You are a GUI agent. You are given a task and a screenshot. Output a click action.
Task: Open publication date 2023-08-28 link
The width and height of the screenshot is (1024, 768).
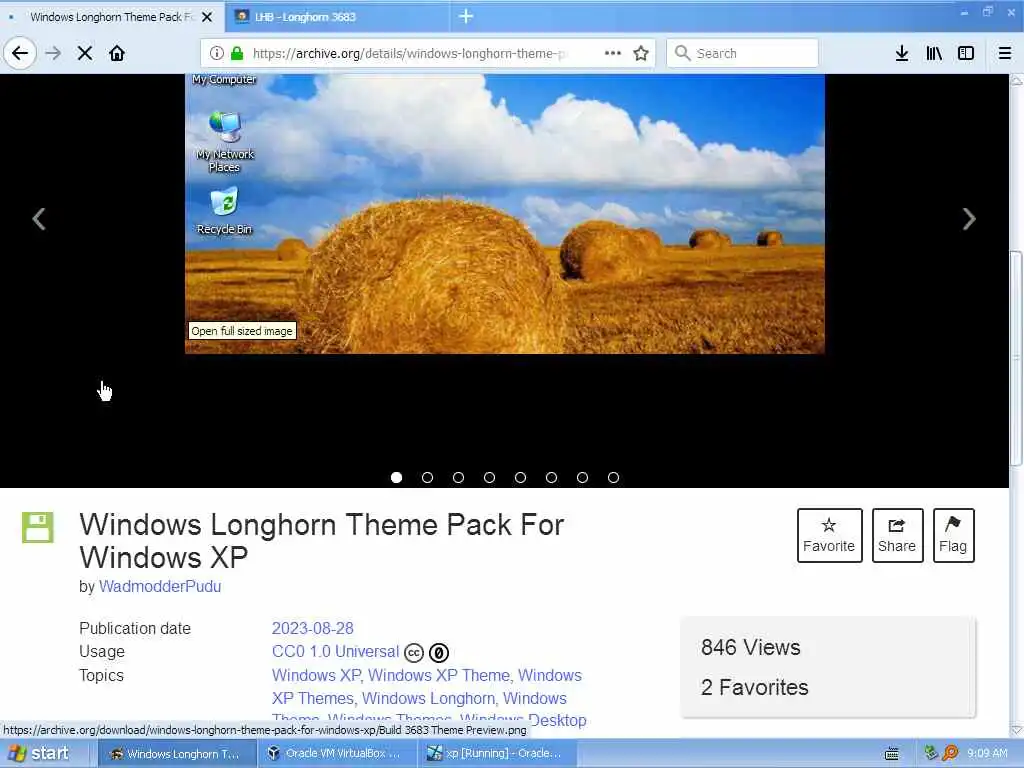point(312,628)
